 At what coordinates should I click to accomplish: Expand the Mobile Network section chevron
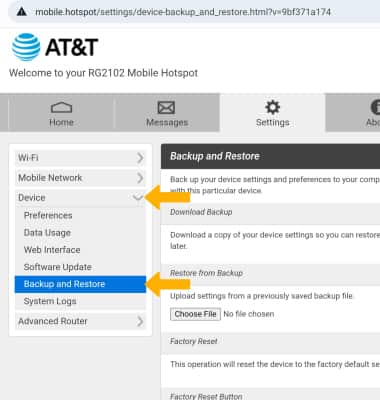(140, 178)
